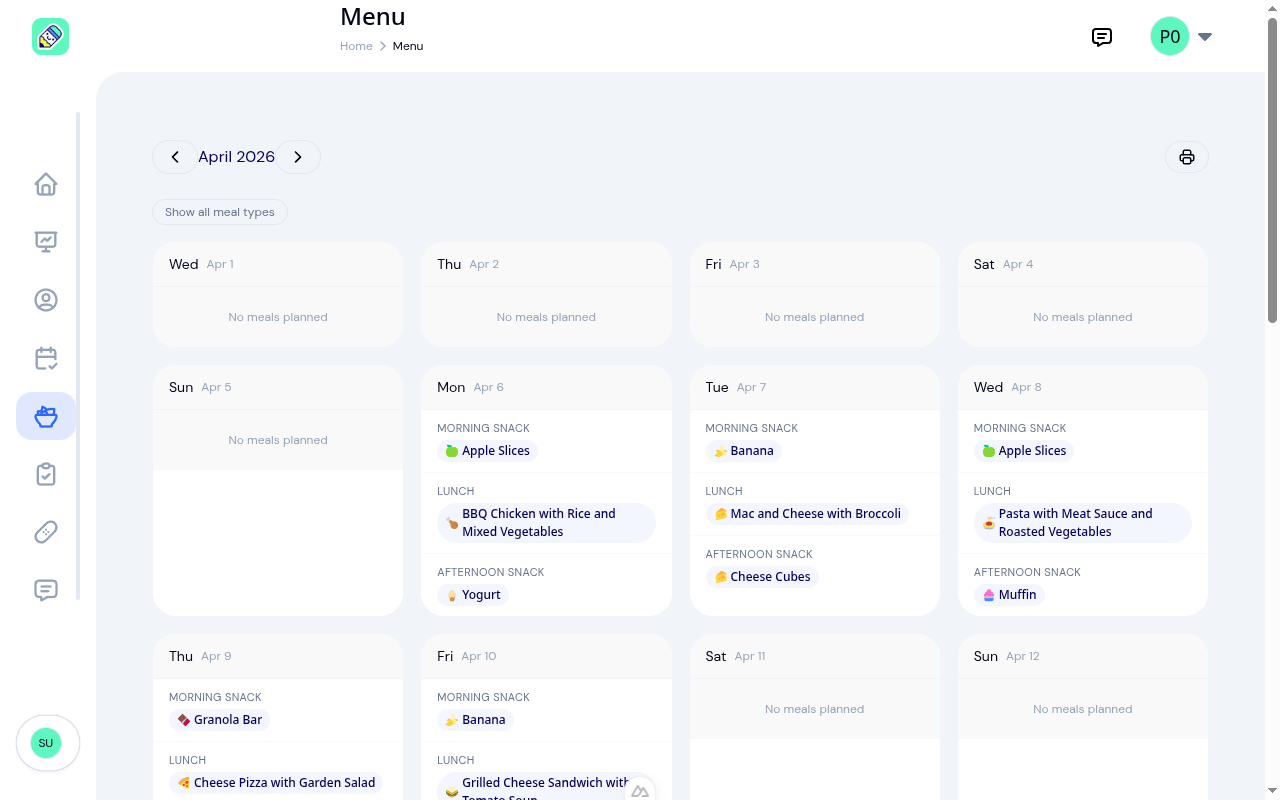Click the floating badge icon near Grilled Cheese
This screenshot has height=800, width=1280.
[640, 791]
